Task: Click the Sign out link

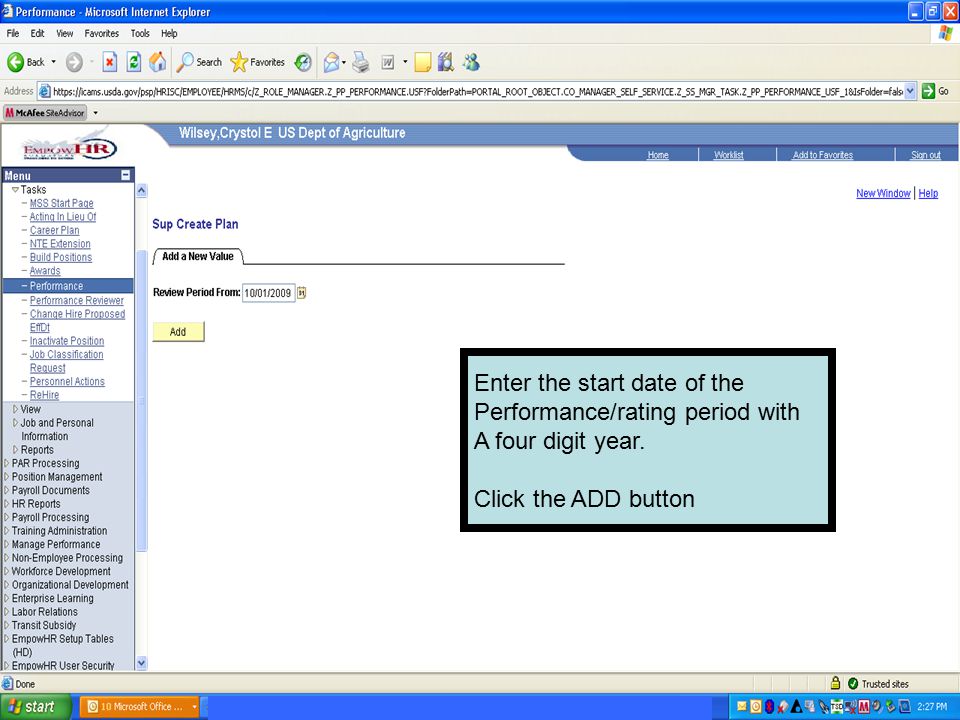Action: click(x=926, y=155)
